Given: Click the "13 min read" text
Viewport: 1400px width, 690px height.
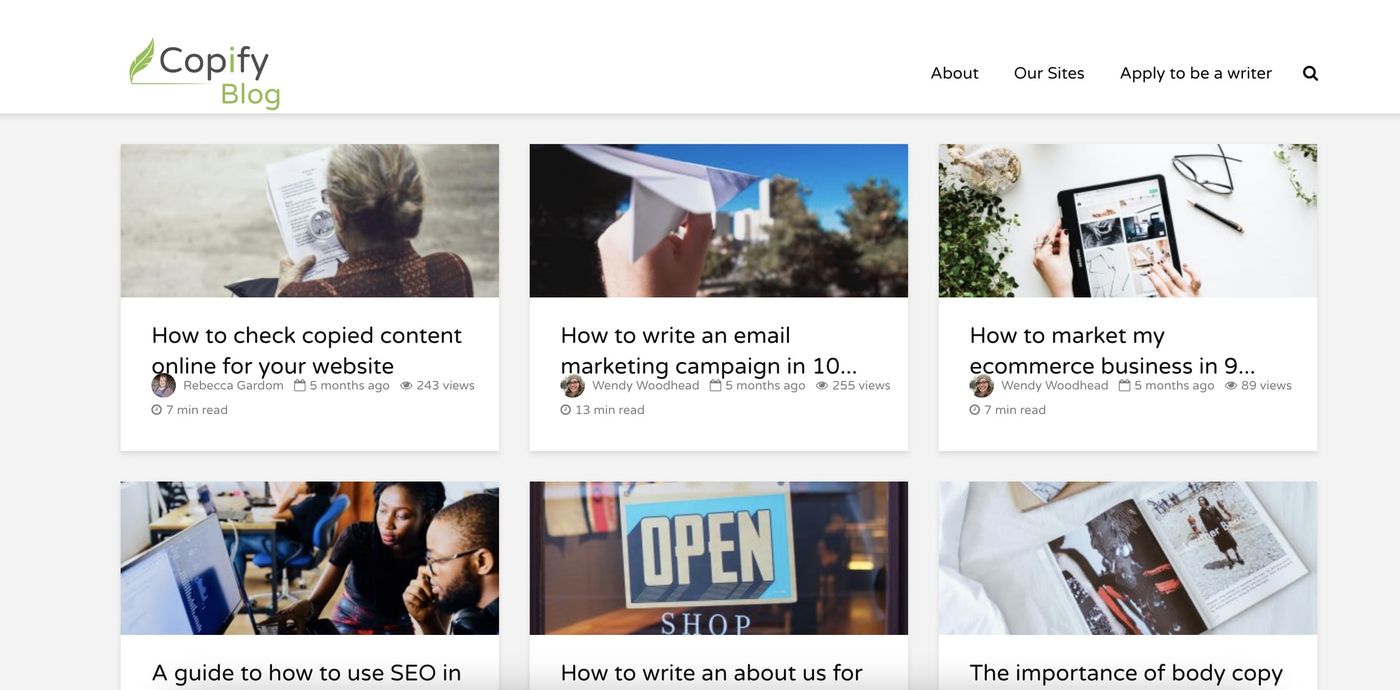Looking at the screenshot, I should click(x=610, y=410).
